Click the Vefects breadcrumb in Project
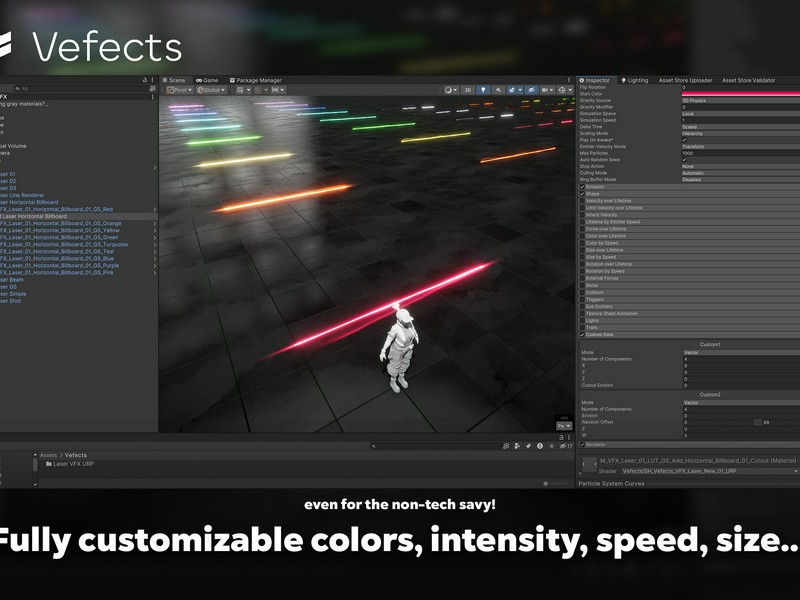The image size is (800, 600). 76,455
